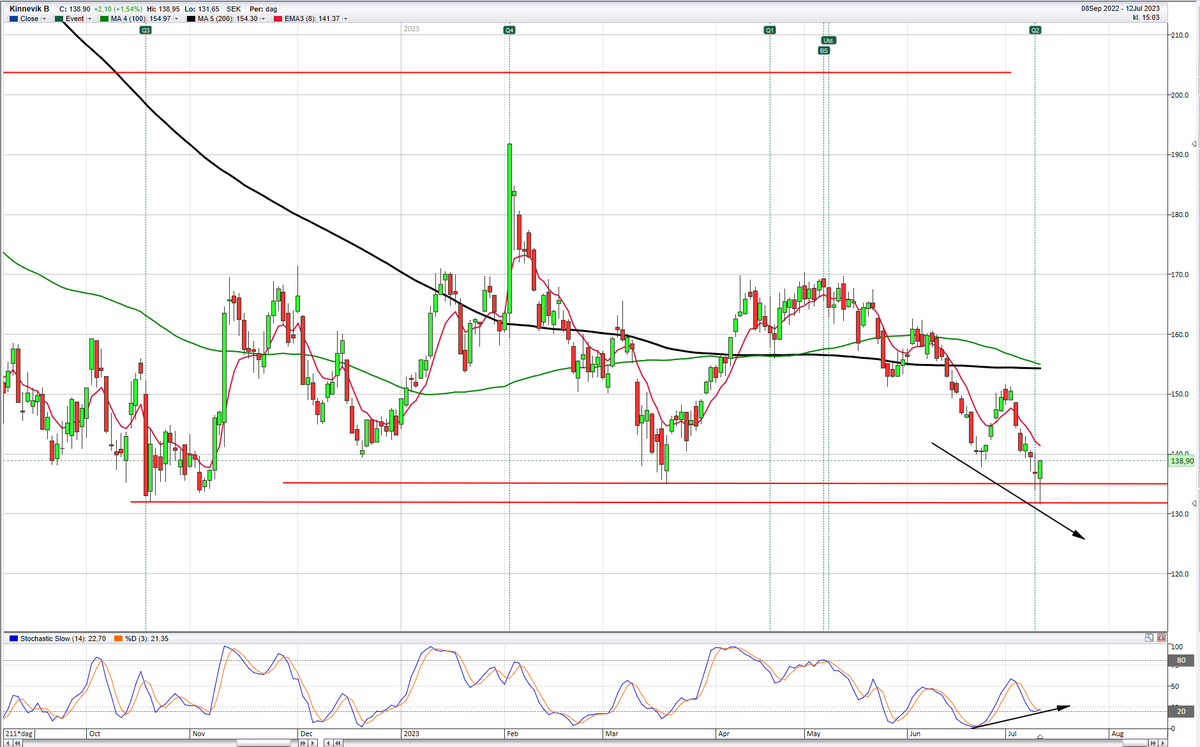This screenshot has width=1200, height=747.
Task: Click the Q4 event marker
Action: (509, 31)
